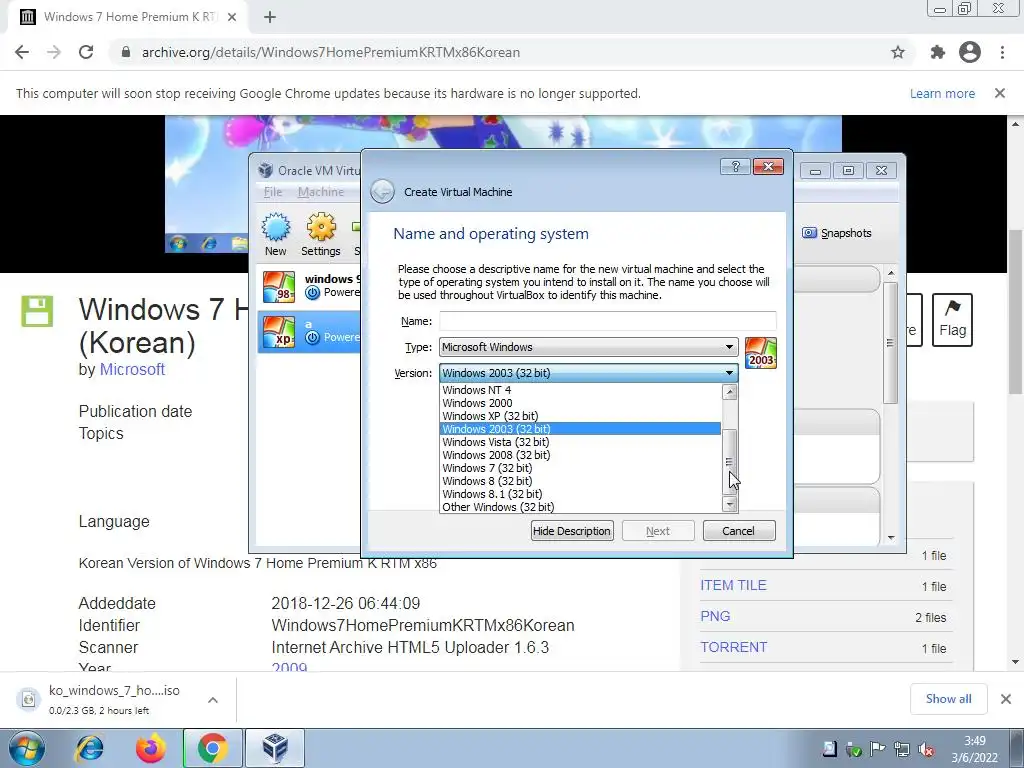Open TORRENT download link

coord(733,647)
